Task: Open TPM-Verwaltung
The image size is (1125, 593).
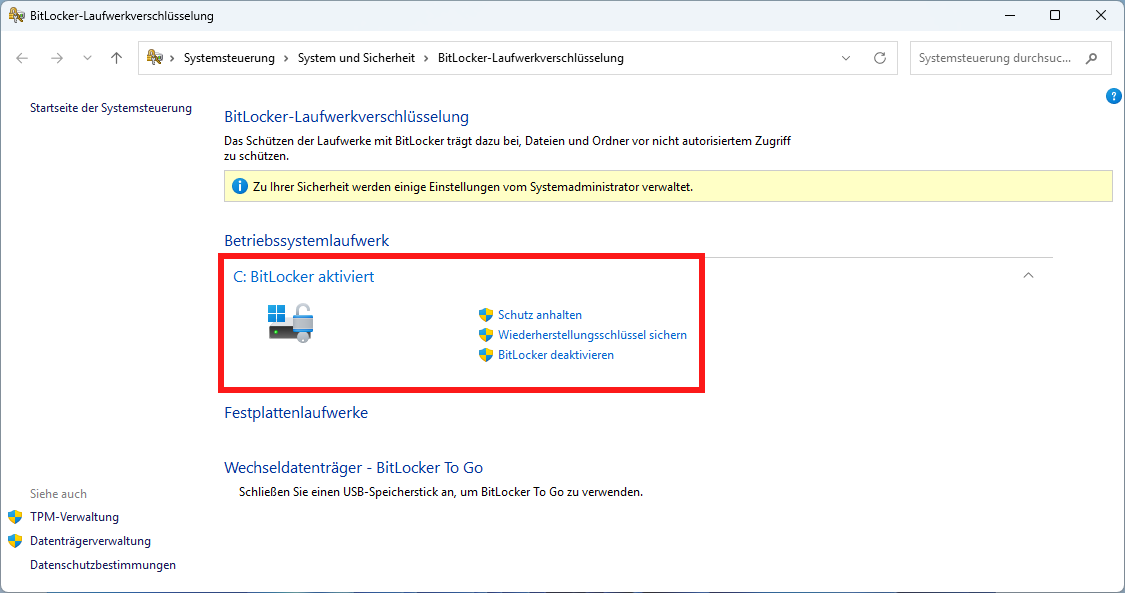Action: click(x=75, y=517)
